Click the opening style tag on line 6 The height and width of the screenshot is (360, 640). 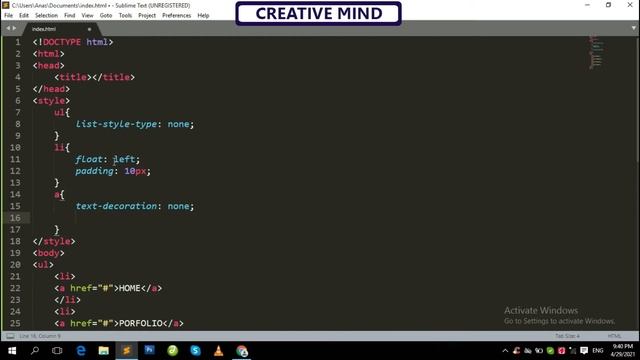tap(51, 101)
